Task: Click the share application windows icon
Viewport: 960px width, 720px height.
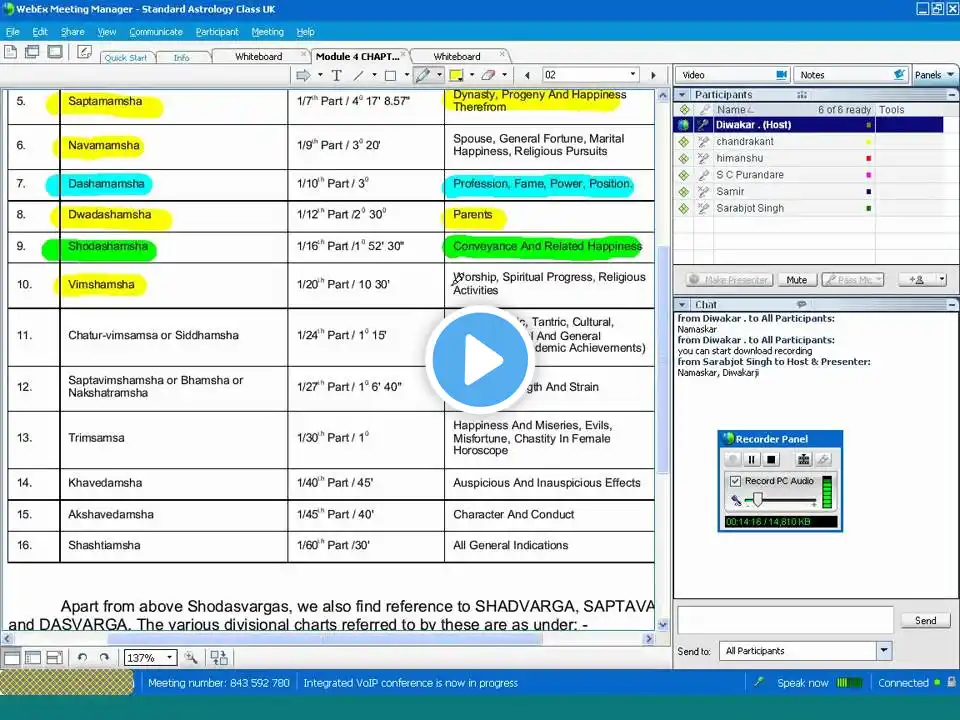Action: coord(32,52)
